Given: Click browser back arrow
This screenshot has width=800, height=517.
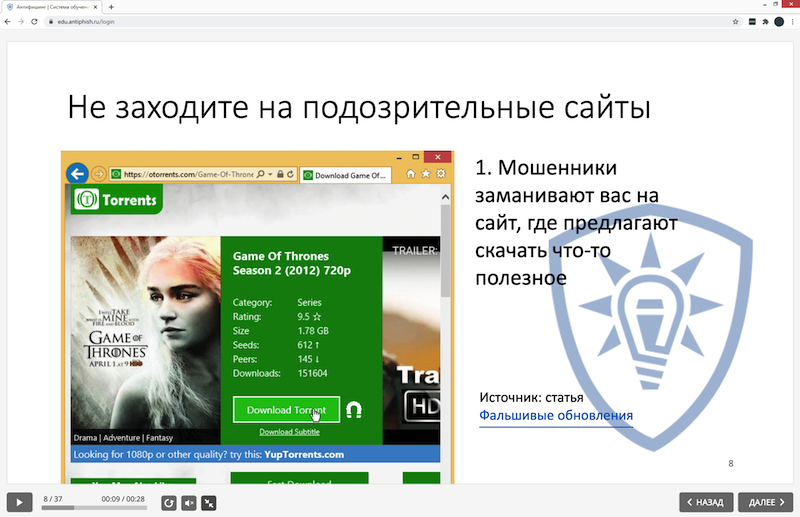Looking at the screenshot, I should [x=7, y=21].
